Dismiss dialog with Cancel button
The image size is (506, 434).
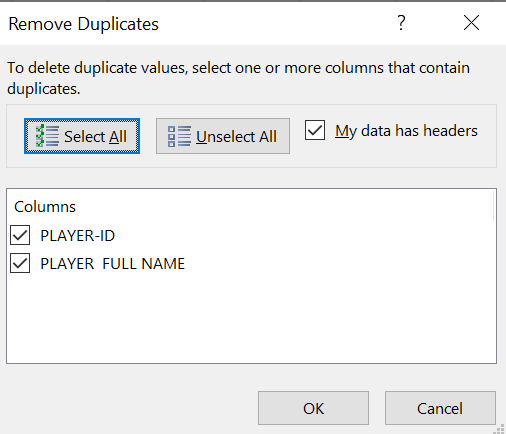point(440,408)
